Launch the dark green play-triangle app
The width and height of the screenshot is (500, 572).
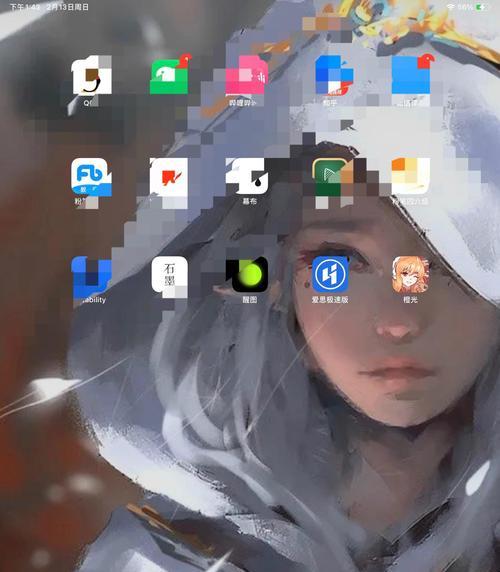[330, 177]
